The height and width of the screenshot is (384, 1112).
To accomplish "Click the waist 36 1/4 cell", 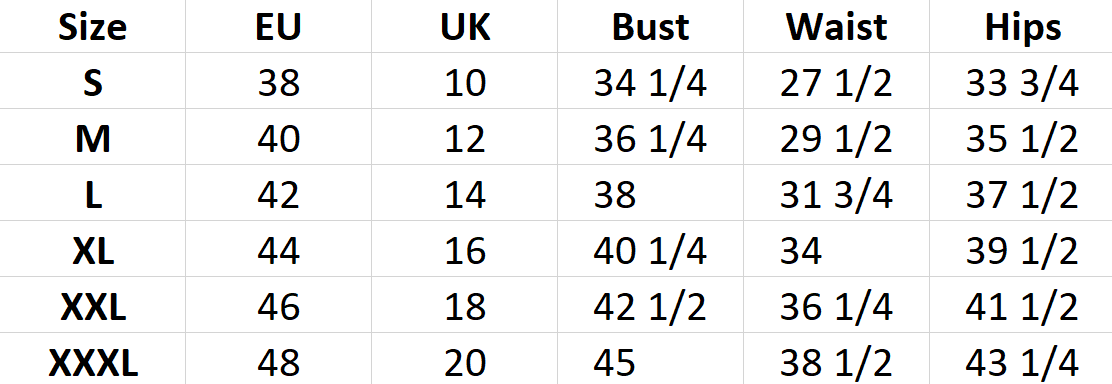I will pyautogui.click(x=836, y=305).
